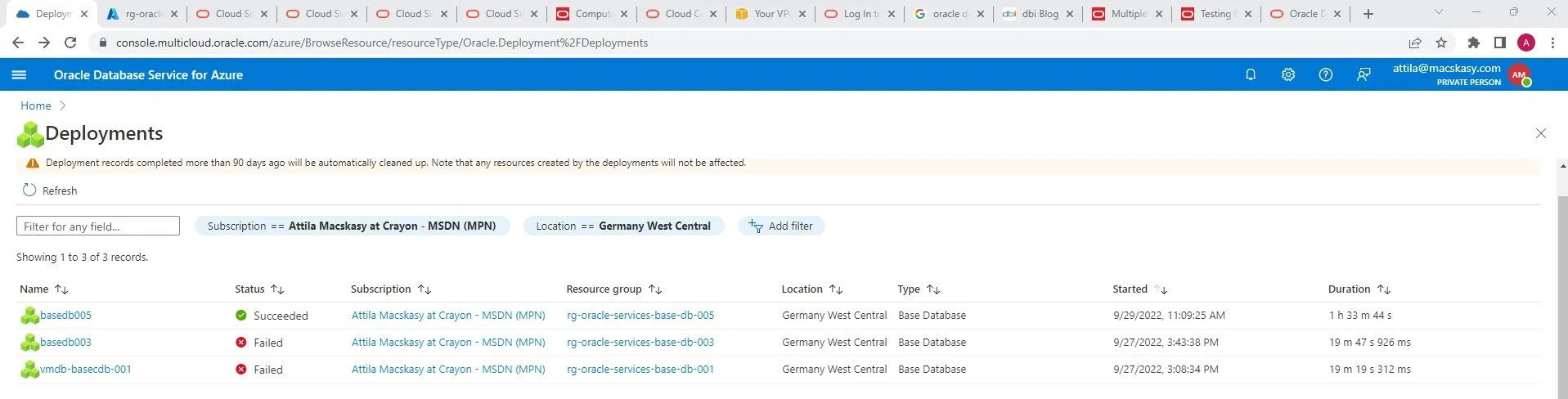Open the notifications bell
Image resolution: width=1568 pixels, height=399 pixels.
point(1251,74)
